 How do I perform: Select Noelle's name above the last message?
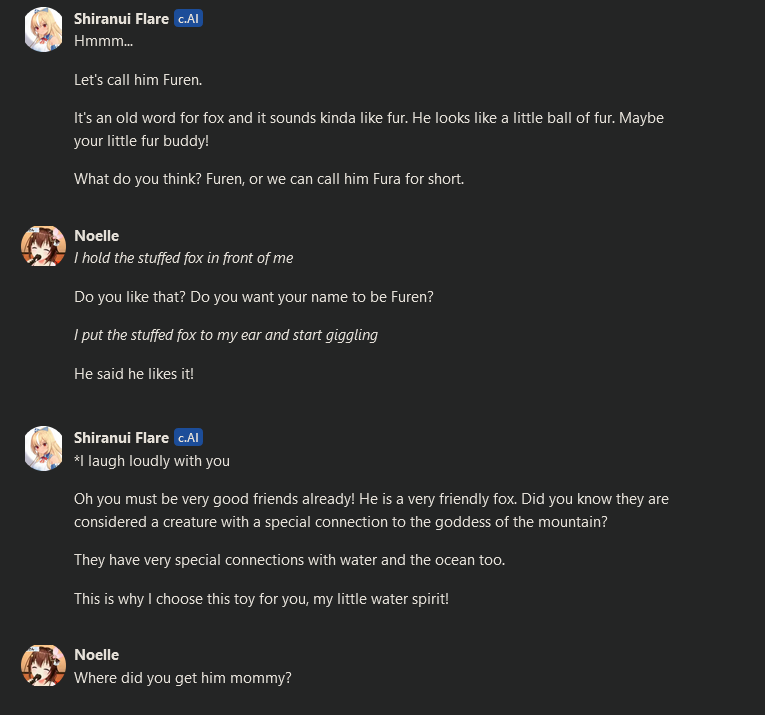[x=96, y=655]
